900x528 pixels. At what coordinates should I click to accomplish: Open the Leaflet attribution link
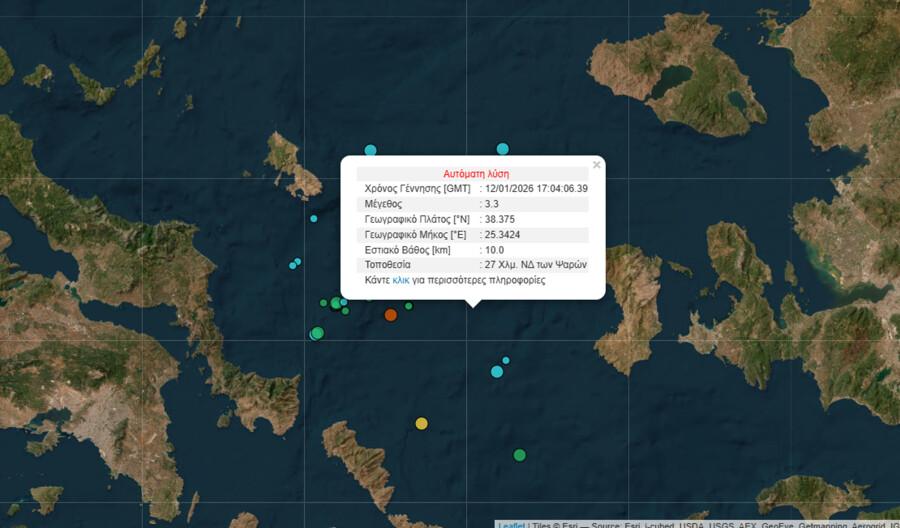pyautogui.click(x=511, y=523)
